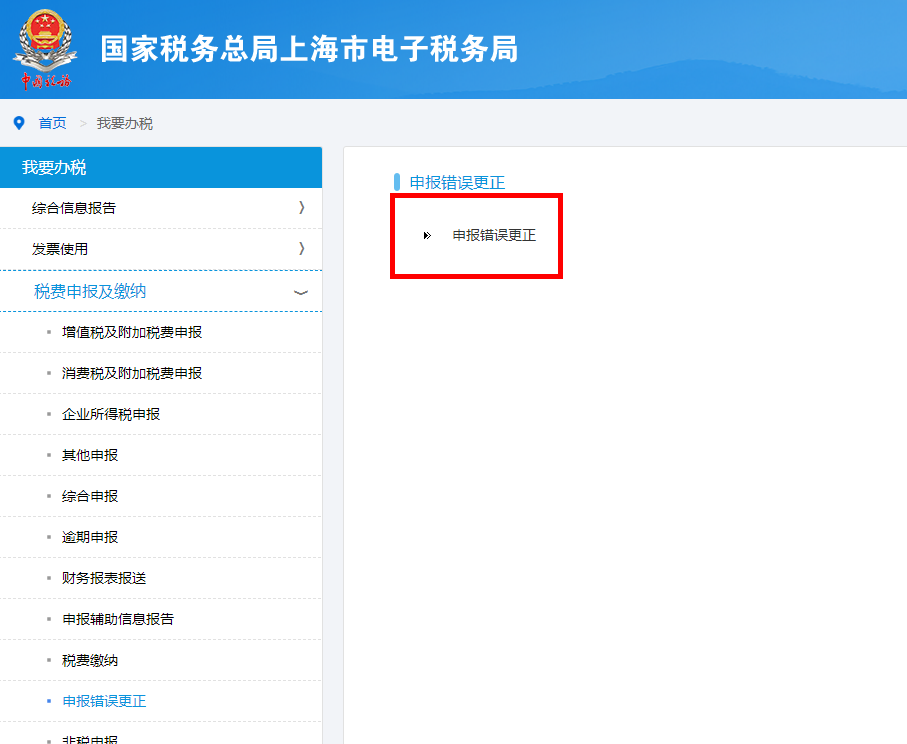Image resolution: width=907 pixels, height=744 pixels.
Task: Select 其他申报 in sidebar
Action: tap(90, 455)
